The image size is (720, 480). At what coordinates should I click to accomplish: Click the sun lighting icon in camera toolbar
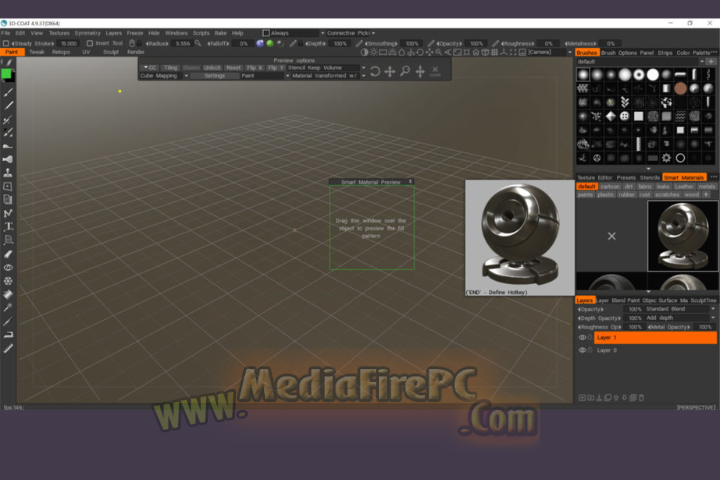(x=374, y=52)
